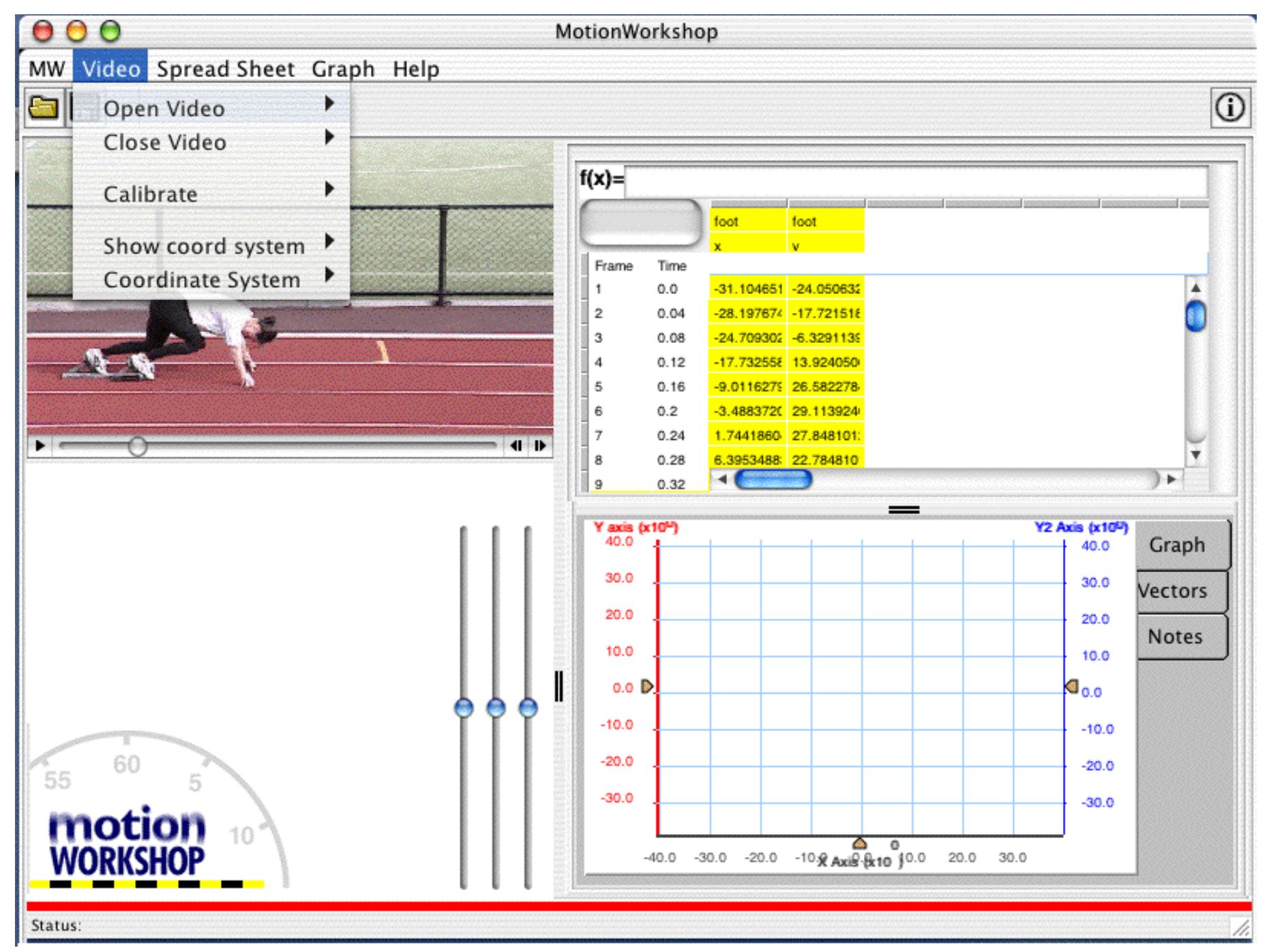Image resolution: width=1267 pixels, height=952 pixels.
Task: Click the X axis origin marker
Action: (x=860, y=844)
